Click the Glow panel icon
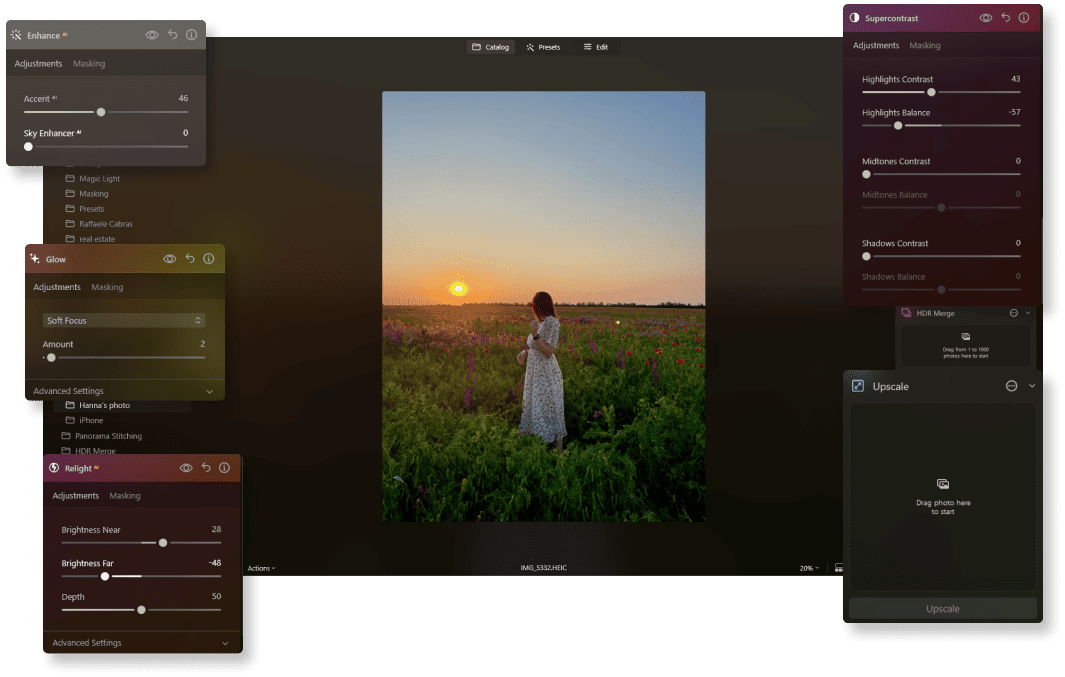 36,258
